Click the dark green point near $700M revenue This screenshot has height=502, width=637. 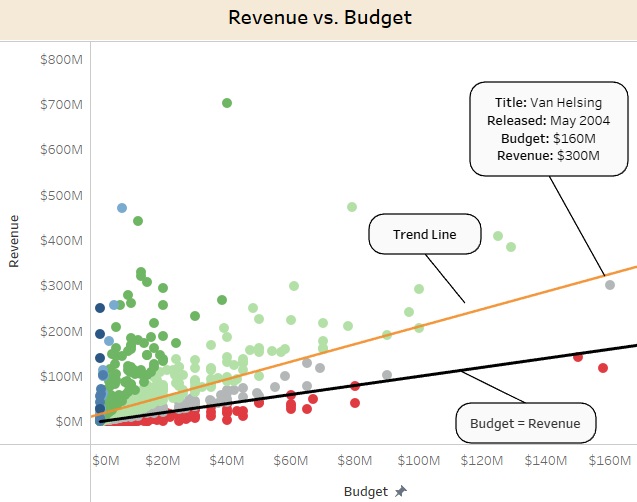tap(227, 103)
